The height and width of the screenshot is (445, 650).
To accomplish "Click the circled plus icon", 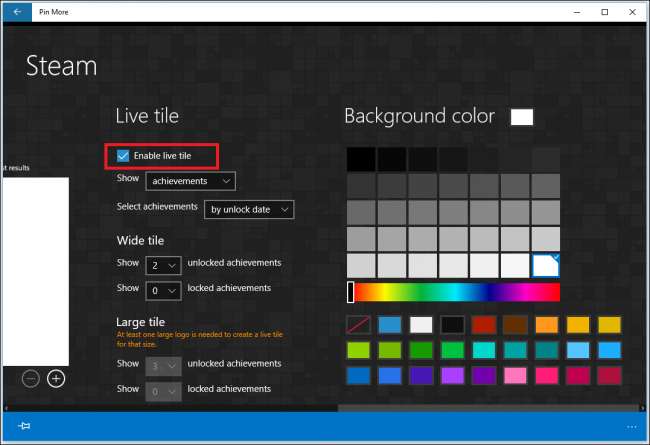I will 57,378.
